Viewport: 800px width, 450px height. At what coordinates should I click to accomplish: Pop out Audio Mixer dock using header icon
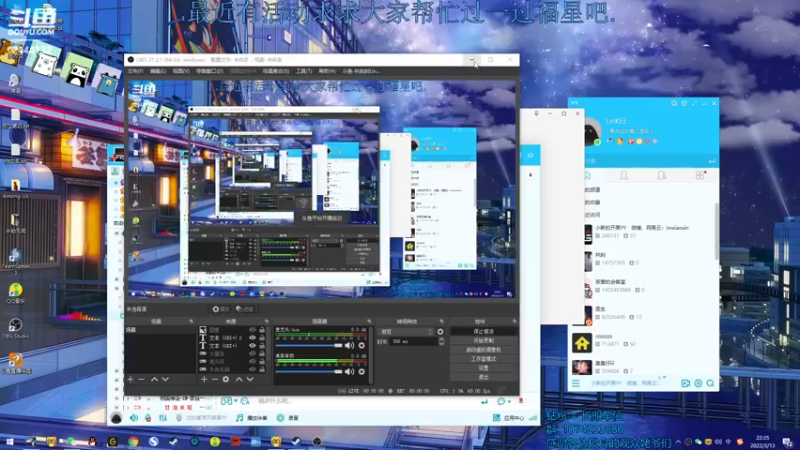pos(369,321)
